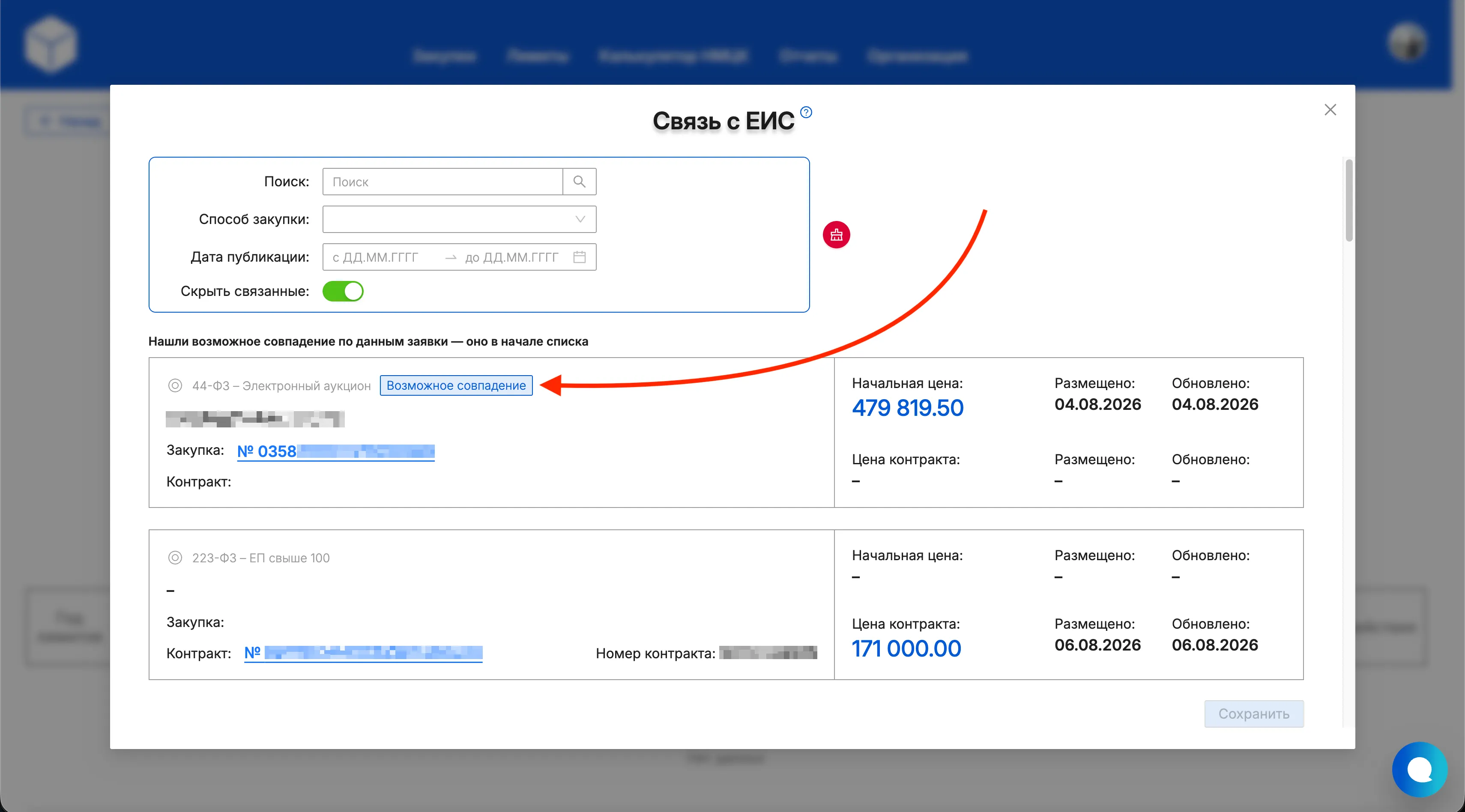Screen dimensions: 1465x812
Task: Click the Способ закупки chevron arrow
Action: click(580, 219)
